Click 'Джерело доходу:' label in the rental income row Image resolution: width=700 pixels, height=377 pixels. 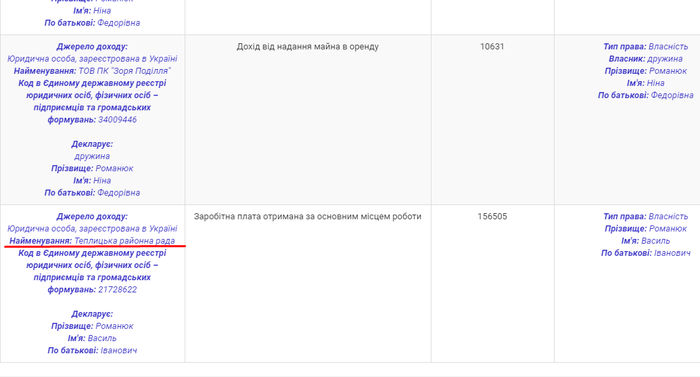coord(92,46)
